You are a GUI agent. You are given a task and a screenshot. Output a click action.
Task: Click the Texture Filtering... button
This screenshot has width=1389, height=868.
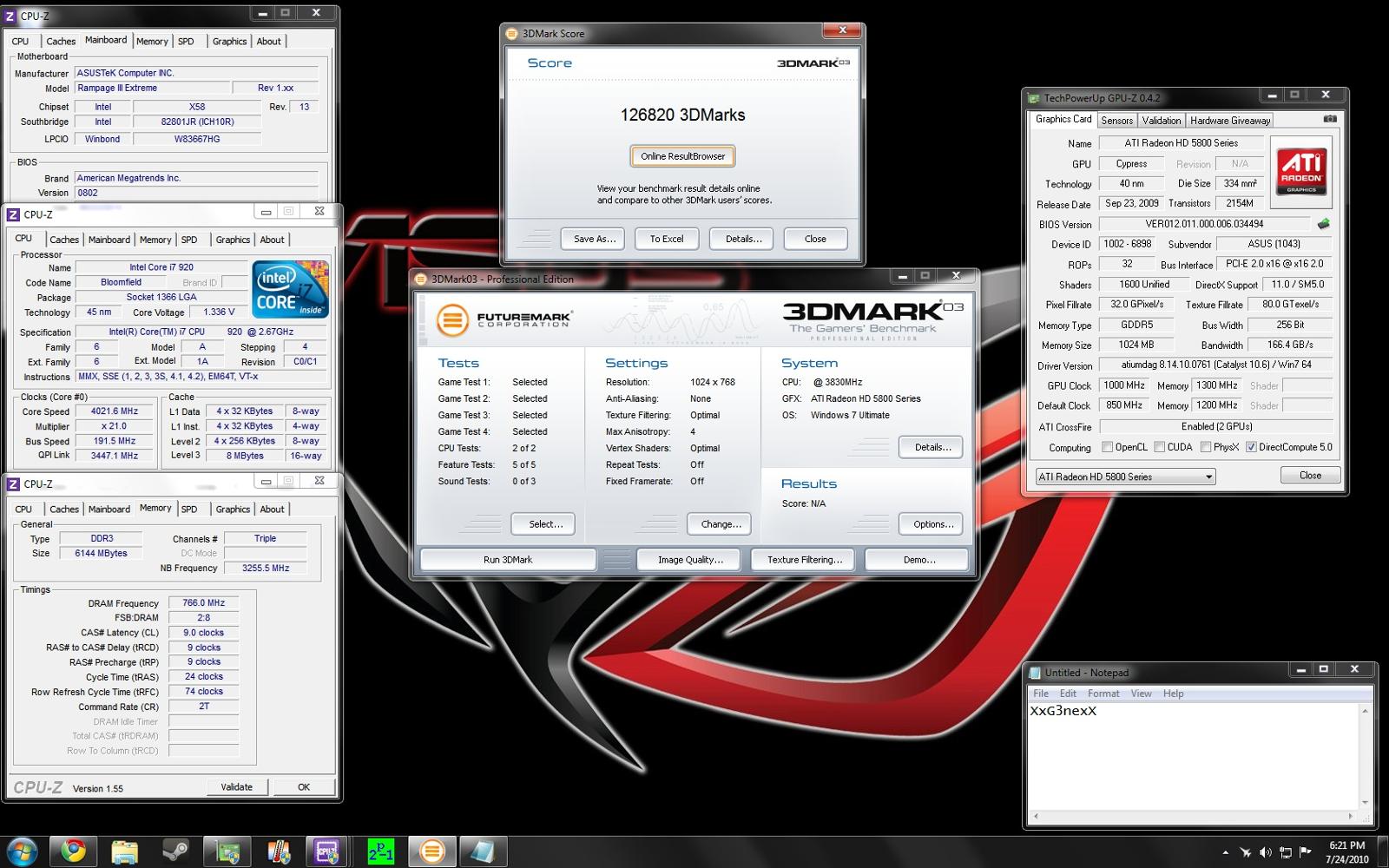pyautogui.click(x=804, y=560)
